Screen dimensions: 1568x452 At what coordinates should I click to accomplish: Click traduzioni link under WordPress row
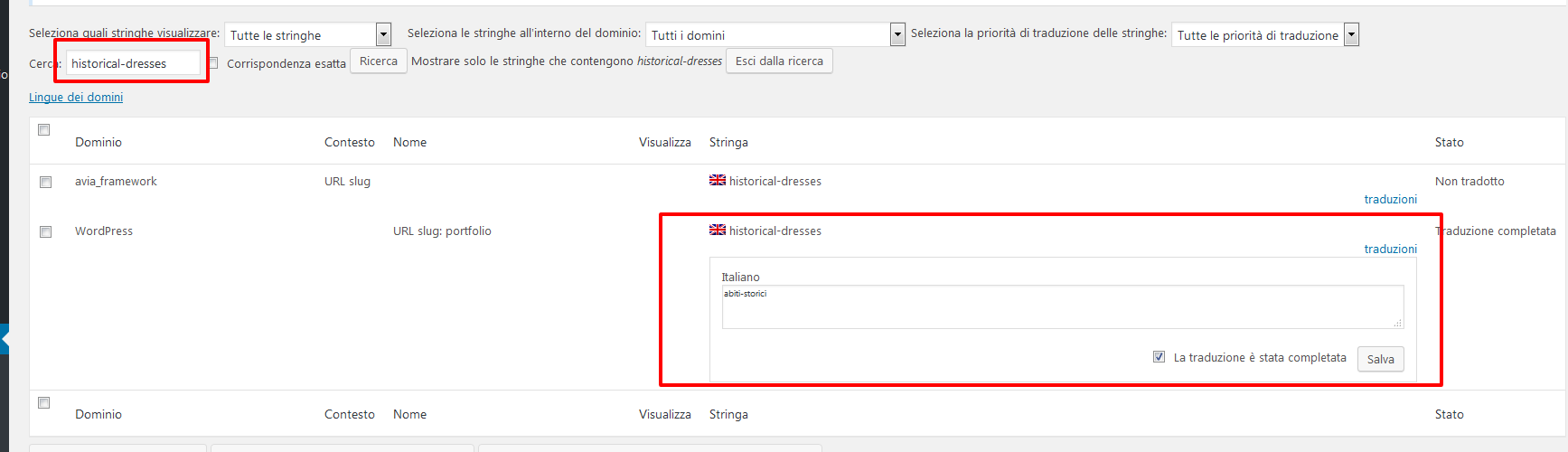[x=1390, y=250]
